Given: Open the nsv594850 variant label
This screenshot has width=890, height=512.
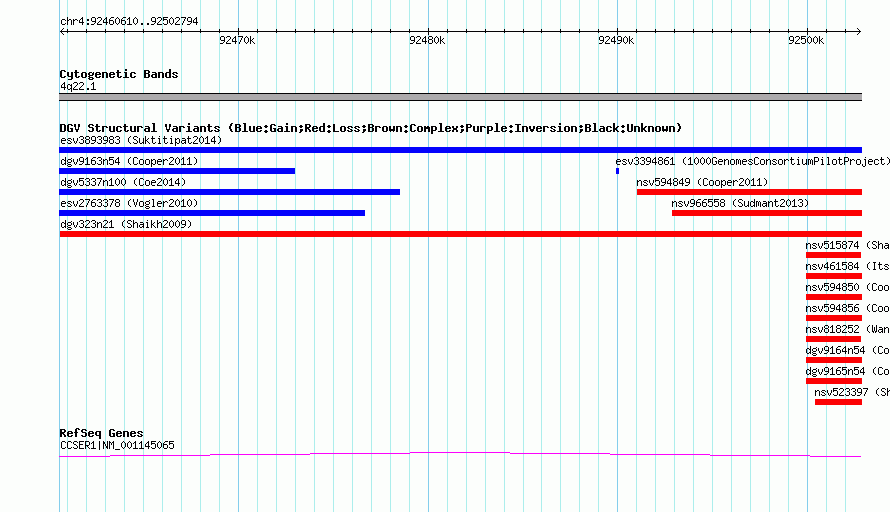Looking at the screenshot, I should [847, 287].
